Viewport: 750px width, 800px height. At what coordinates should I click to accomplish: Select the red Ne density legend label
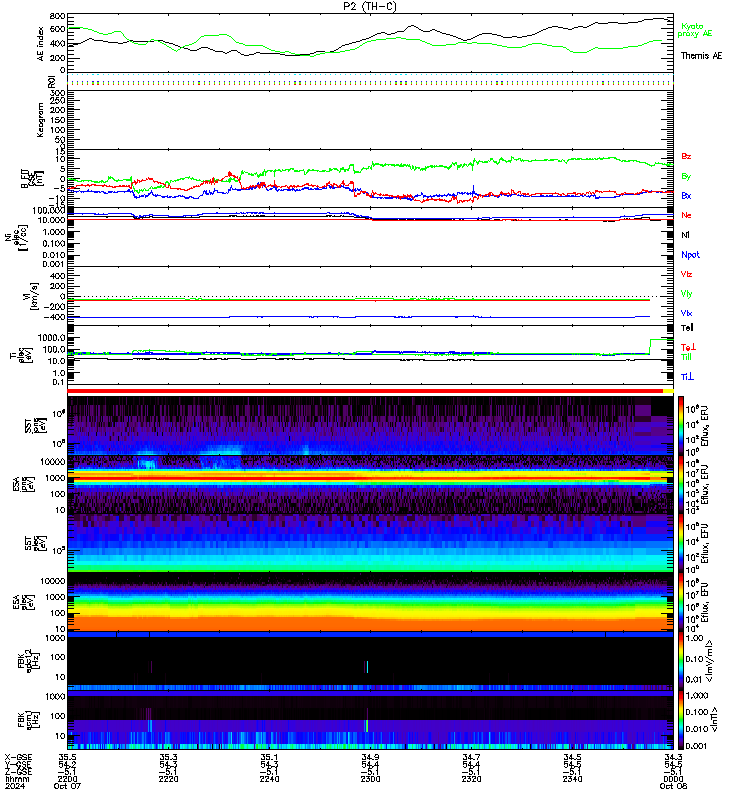686,215
